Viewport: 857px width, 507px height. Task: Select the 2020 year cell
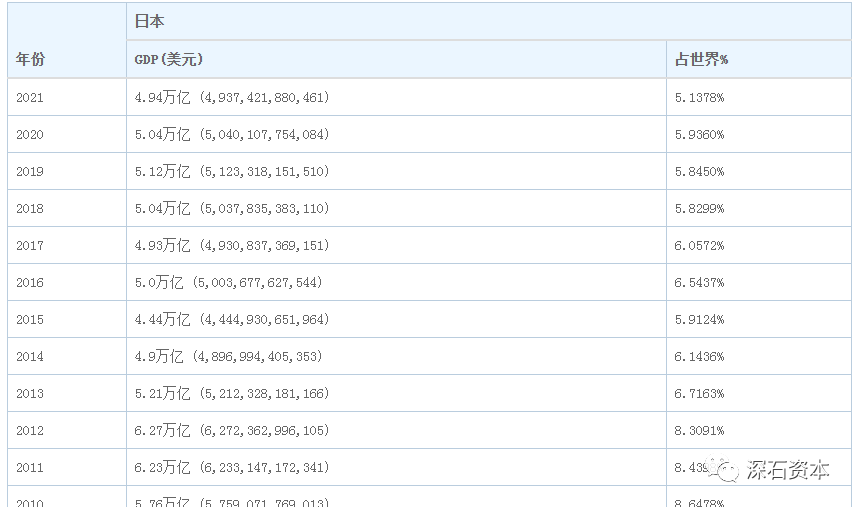tap(67, 134)
